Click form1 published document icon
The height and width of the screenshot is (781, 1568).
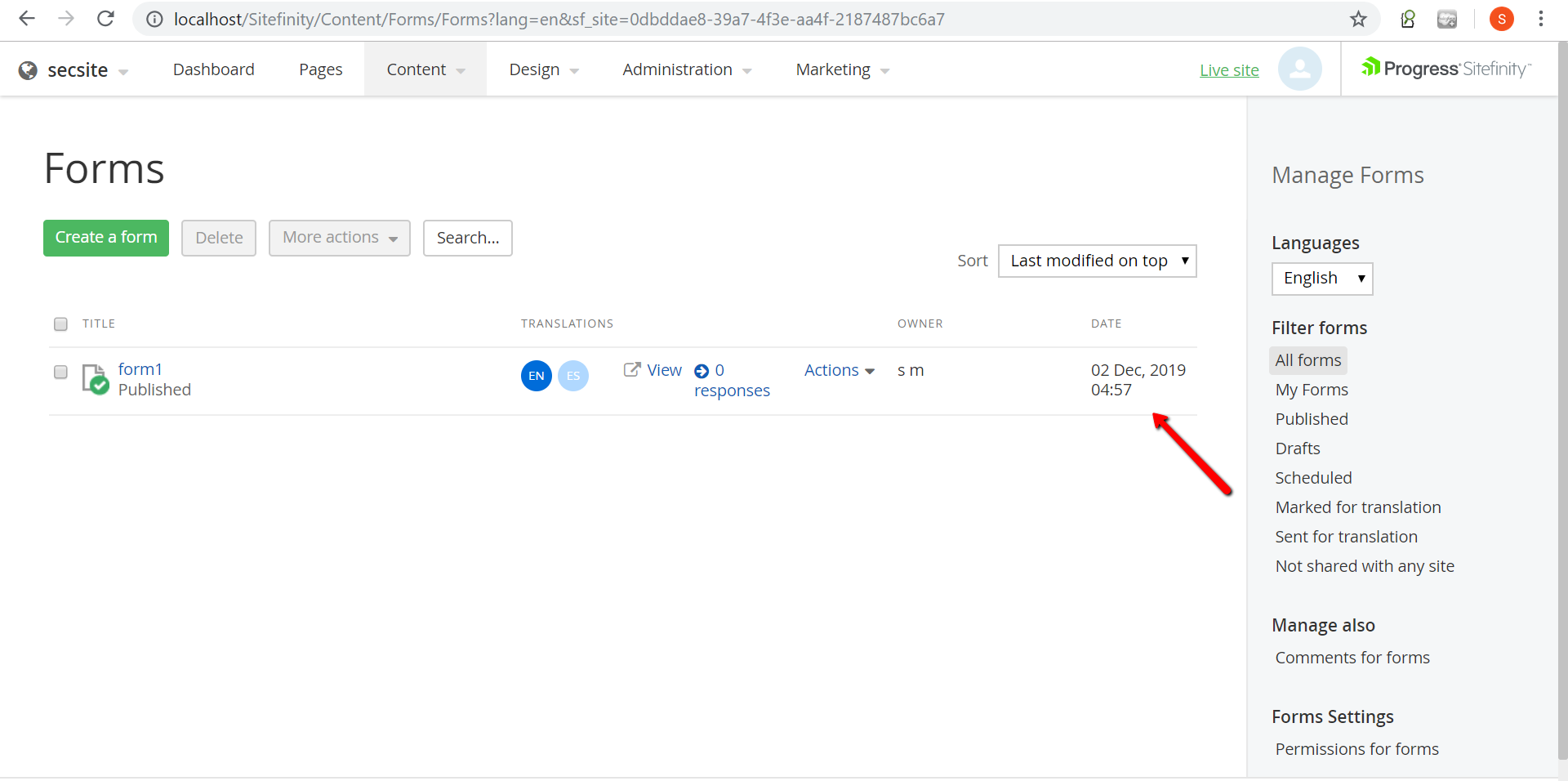tap(96, 379)
